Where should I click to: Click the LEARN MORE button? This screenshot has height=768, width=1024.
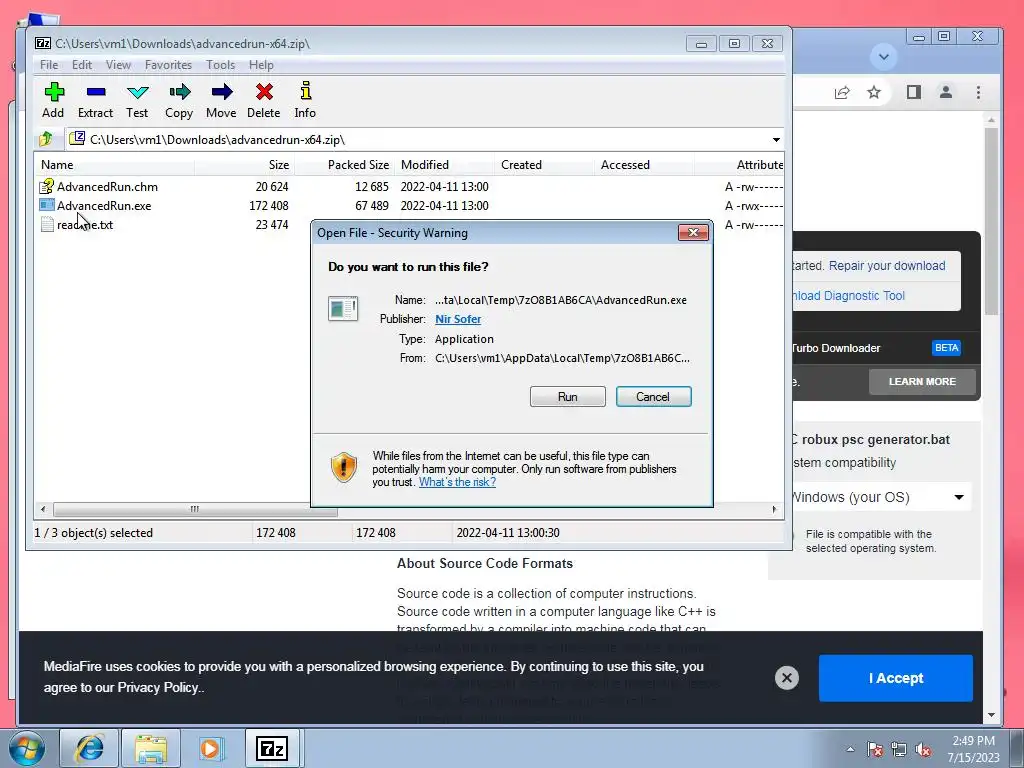(922, 381)
